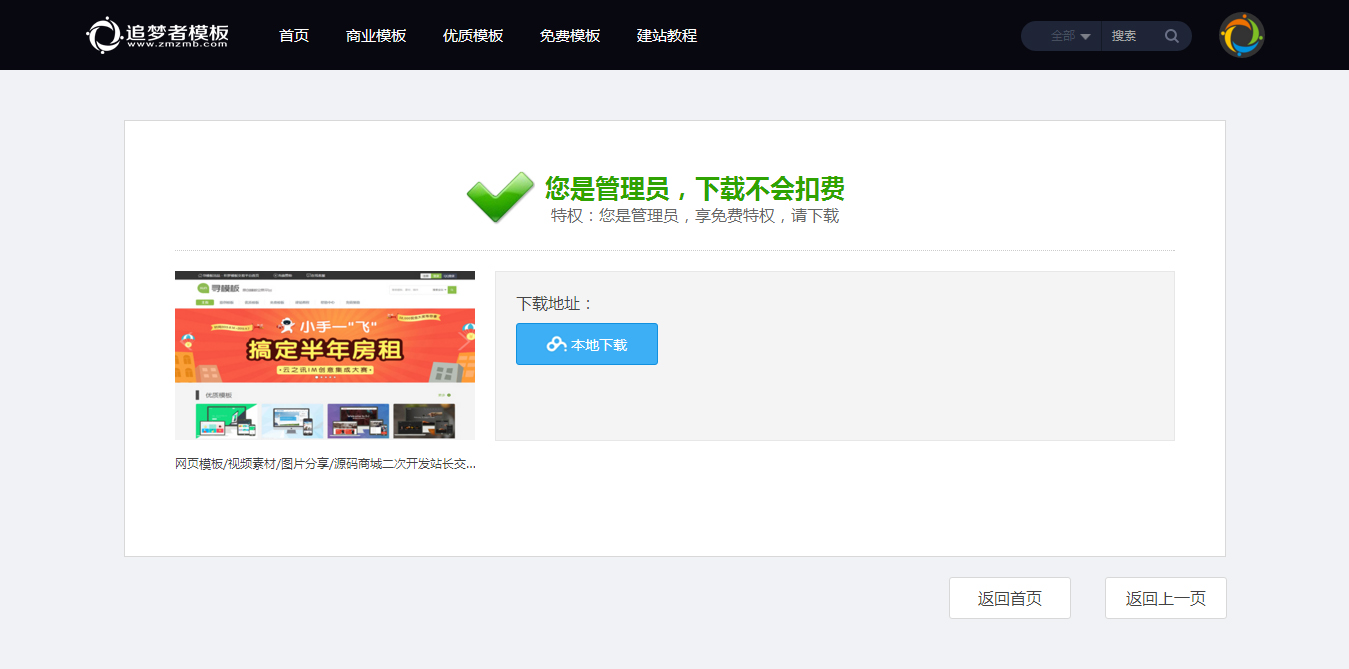Click the 追梦者模板 site logo
Viewport: 1349px width, 669px height.
point(158,35)
